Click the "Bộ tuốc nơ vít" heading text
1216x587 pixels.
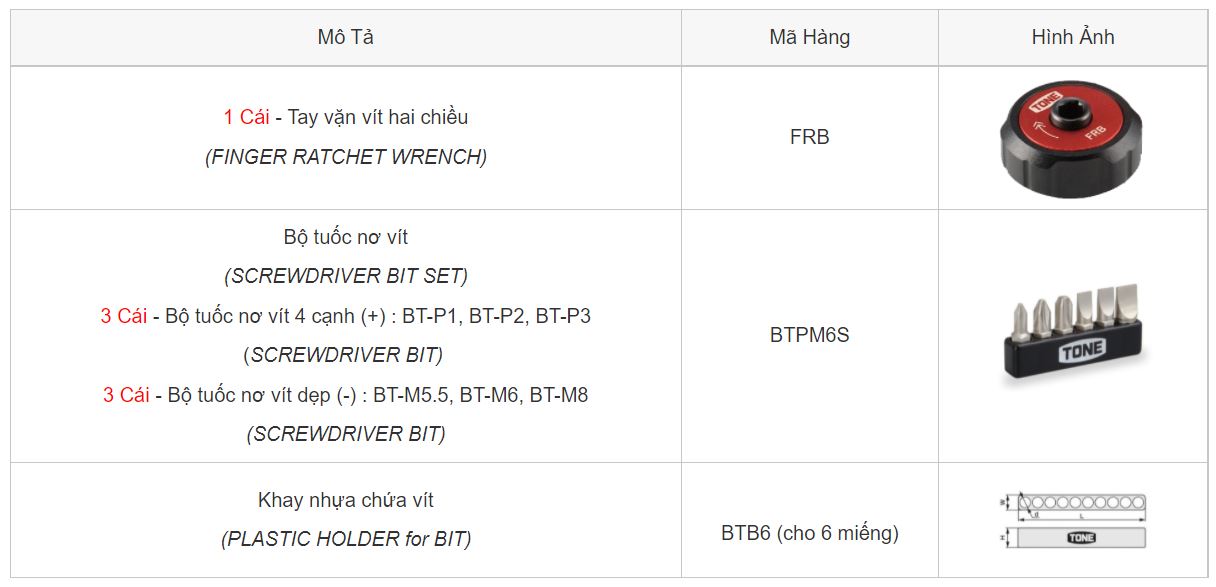(346, 237)
